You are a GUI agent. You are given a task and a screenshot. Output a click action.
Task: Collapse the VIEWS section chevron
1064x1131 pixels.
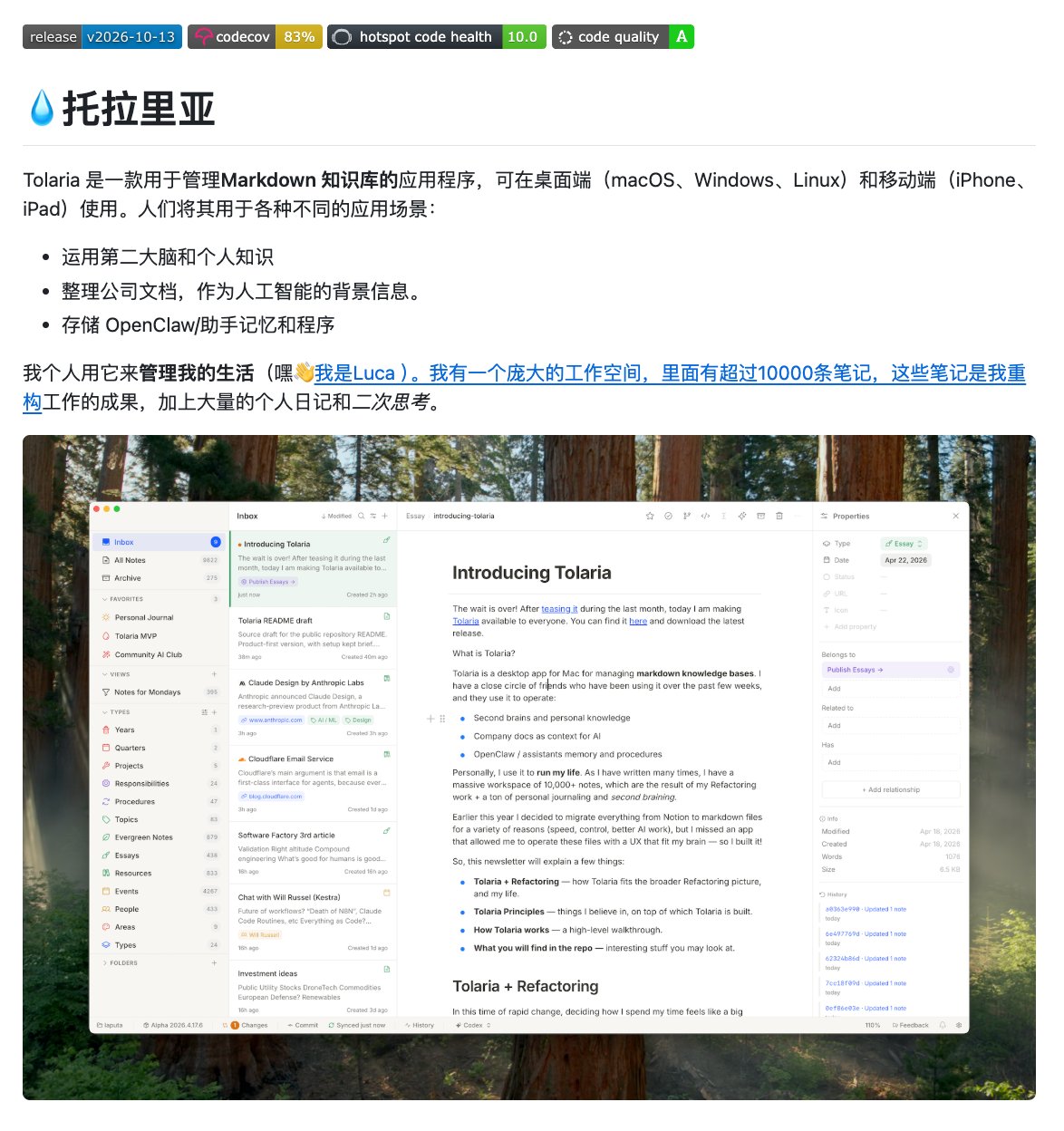104,674
